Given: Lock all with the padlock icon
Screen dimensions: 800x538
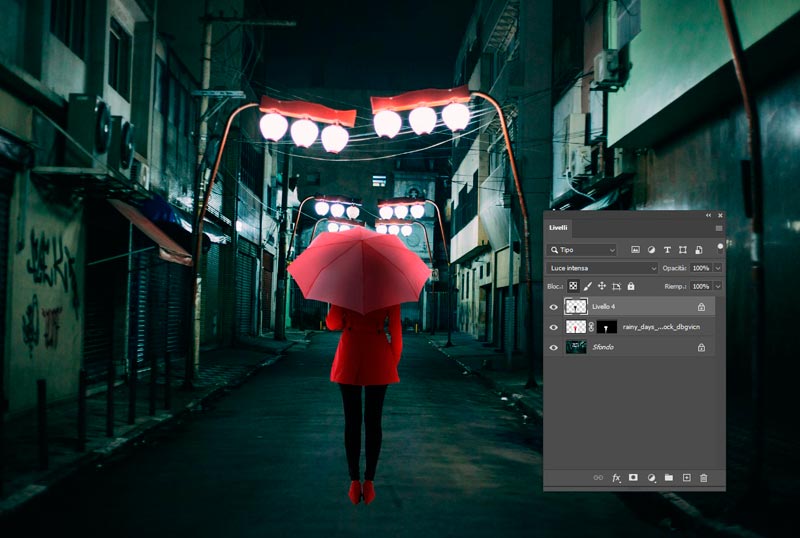Looking at the screenshot, I should 631,286.
